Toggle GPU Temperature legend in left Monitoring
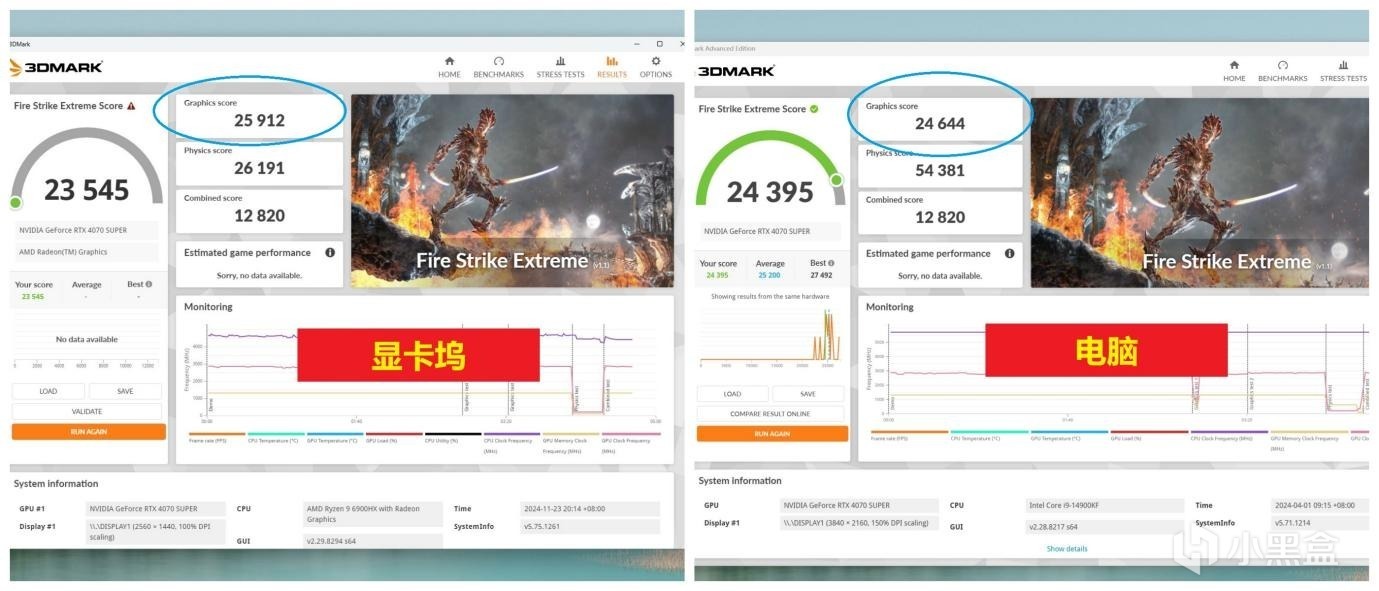Viewport: 1379px width, 591px height. 335,439
